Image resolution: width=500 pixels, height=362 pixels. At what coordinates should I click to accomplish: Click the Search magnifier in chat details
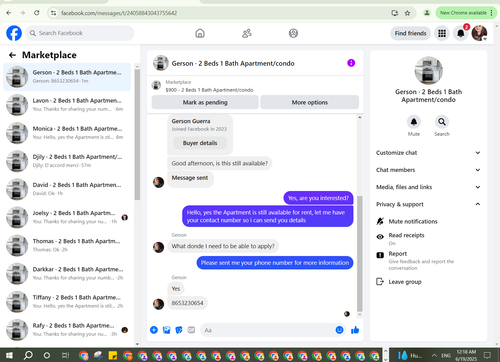tap(442, 122)
